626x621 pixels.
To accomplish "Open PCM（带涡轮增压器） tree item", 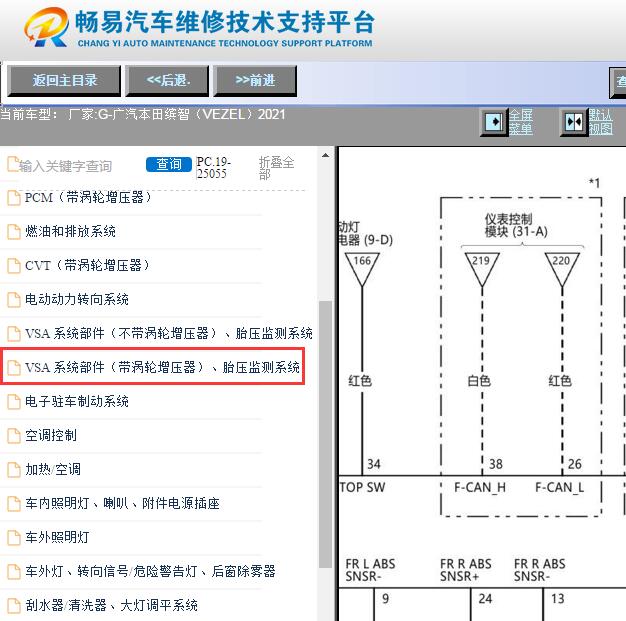I will pos(88,197).
